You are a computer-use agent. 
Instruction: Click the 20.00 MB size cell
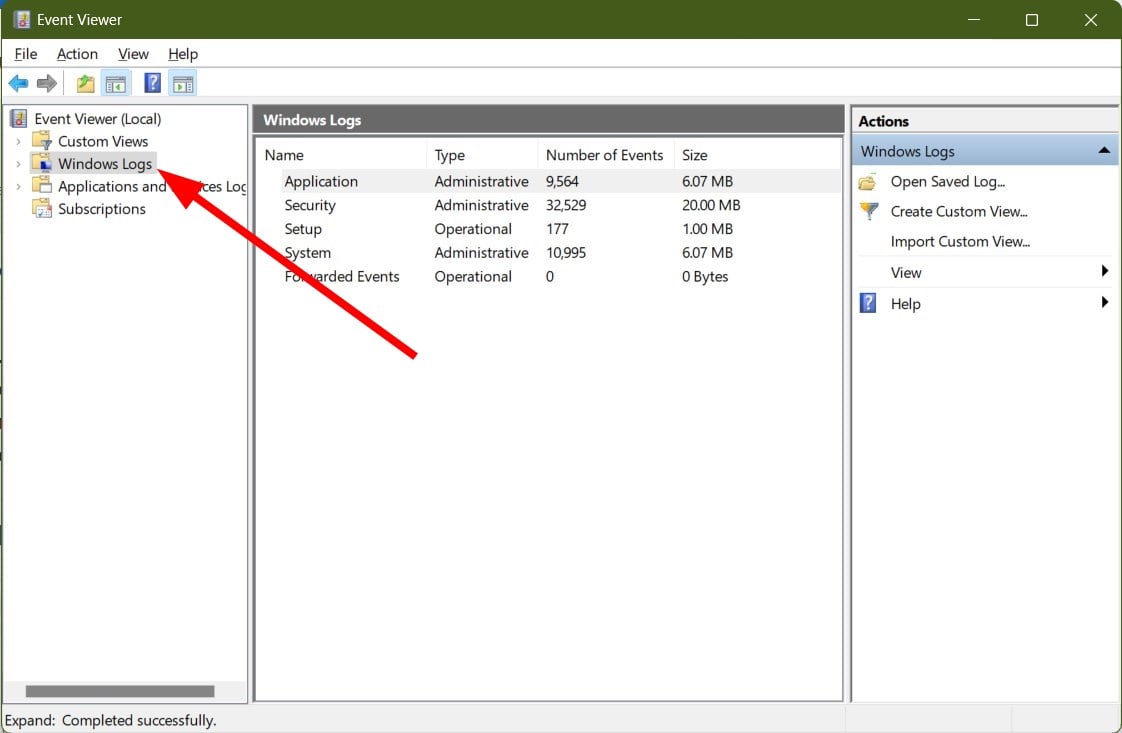(711, 205)
